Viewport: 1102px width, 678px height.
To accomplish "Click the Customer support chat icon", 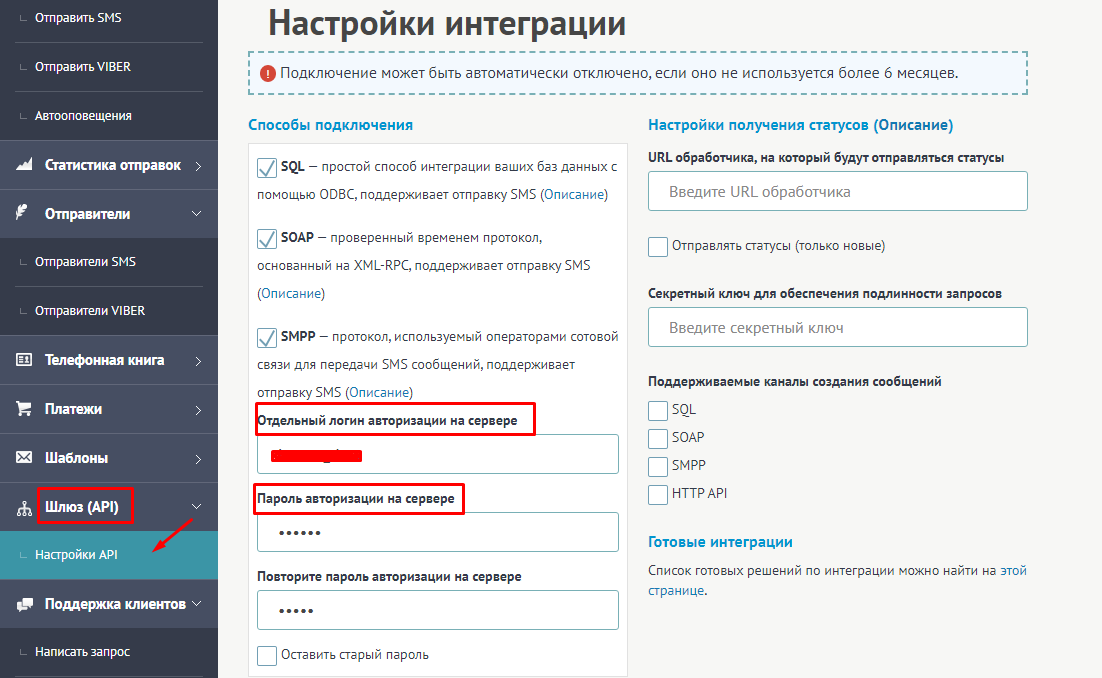I will 24,604.
